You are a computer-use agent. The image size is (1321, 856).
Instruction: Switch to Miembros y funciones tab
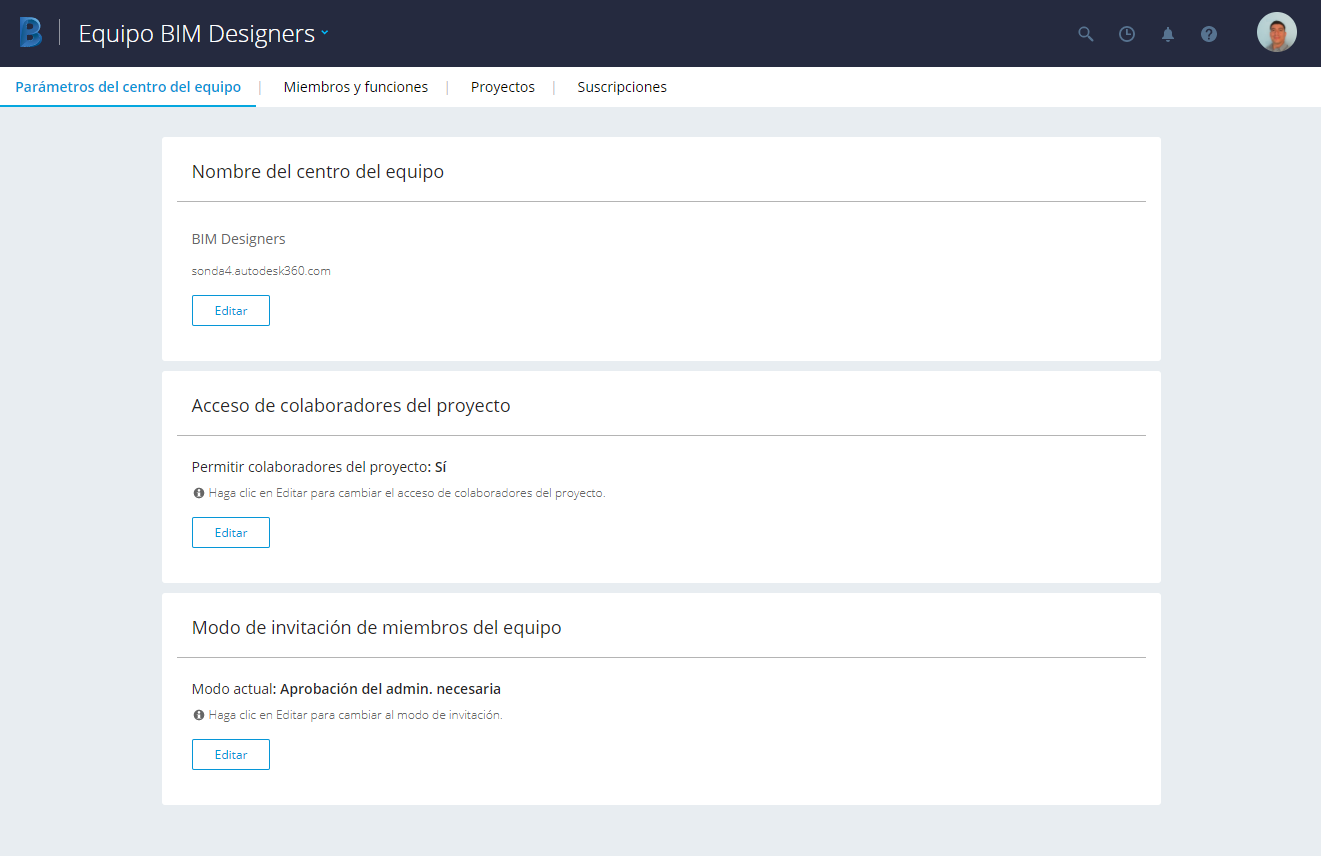click(x=355, y=87)
